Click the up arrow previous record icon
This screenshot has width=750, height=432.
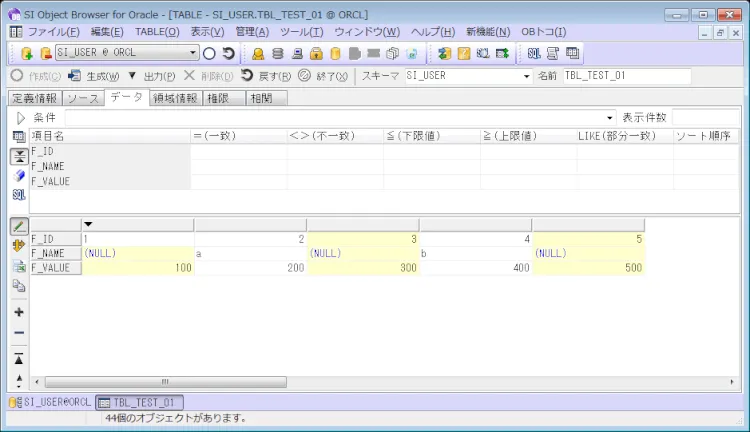(19, 380)
